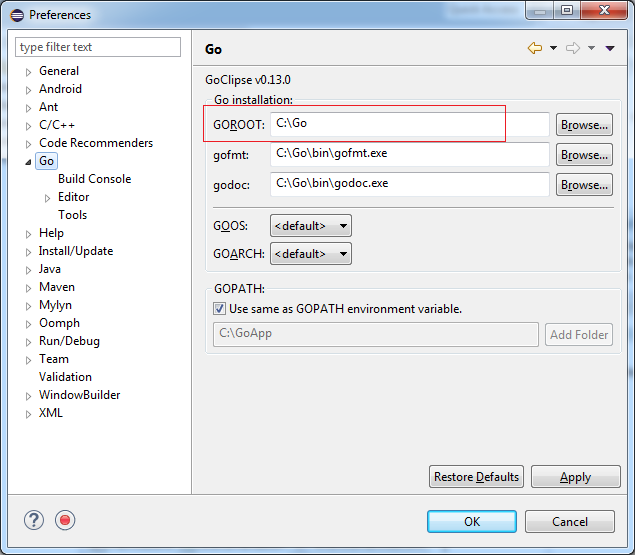The width and height of the screenshot is (635, 555).
Task: Select the Run/Debug preferences item
Action: point(69,341)
